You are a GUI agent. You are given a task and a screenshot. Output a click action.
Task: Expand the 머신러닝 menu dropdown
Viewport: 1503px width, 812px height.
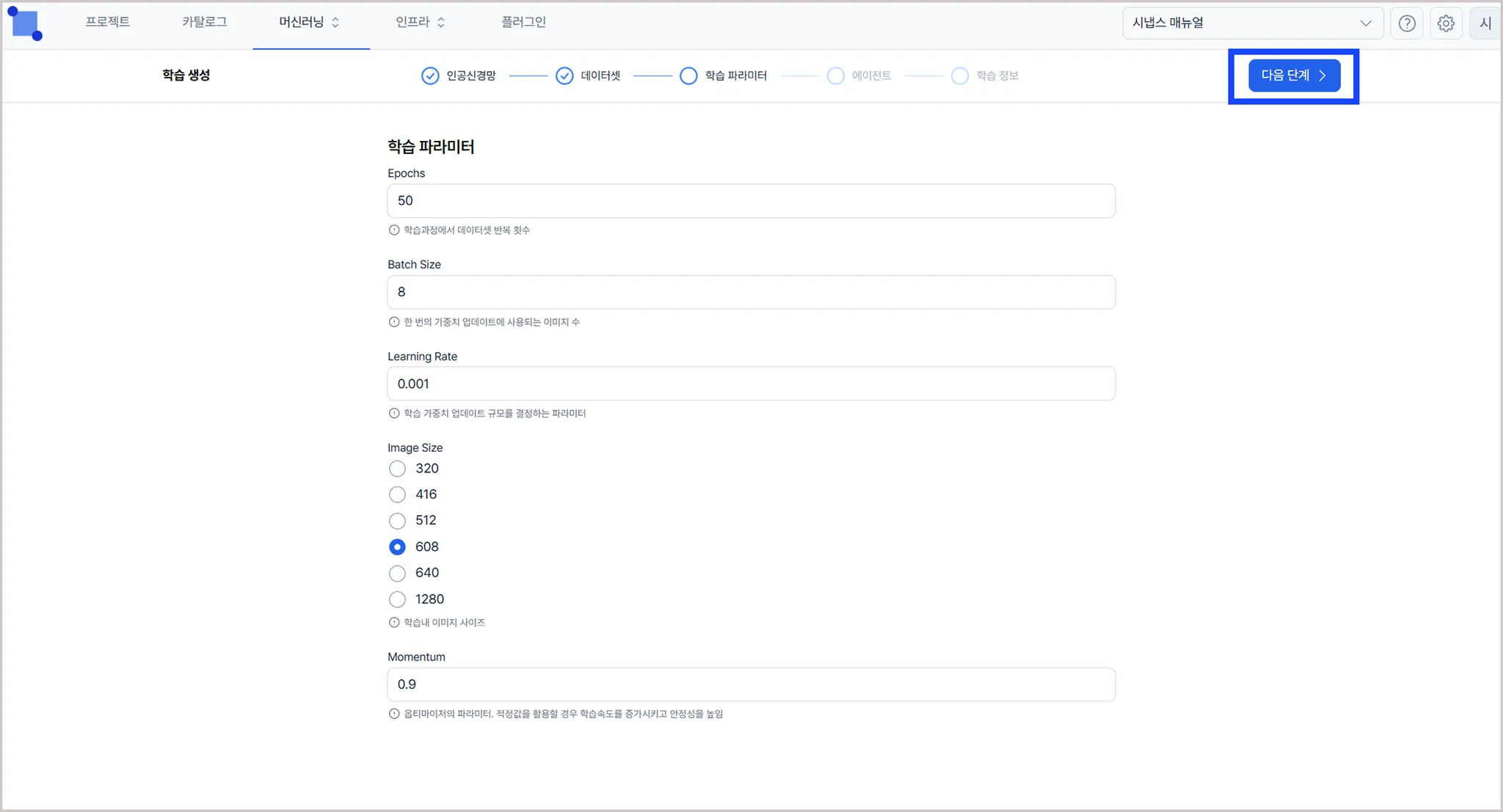point(309,23)
